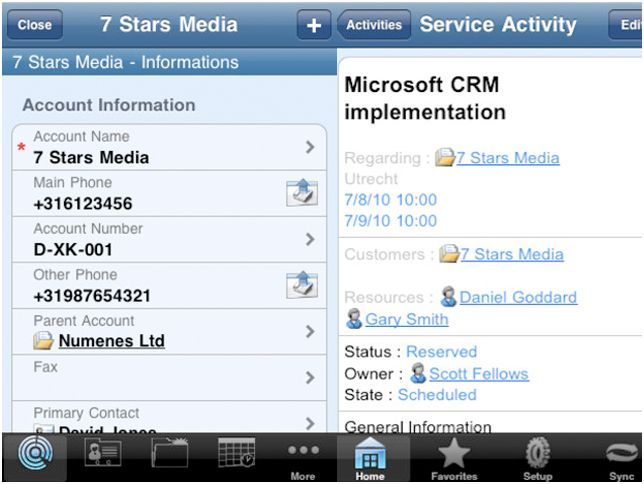Close the 7 Stars Media account view

tap(35, 25)
